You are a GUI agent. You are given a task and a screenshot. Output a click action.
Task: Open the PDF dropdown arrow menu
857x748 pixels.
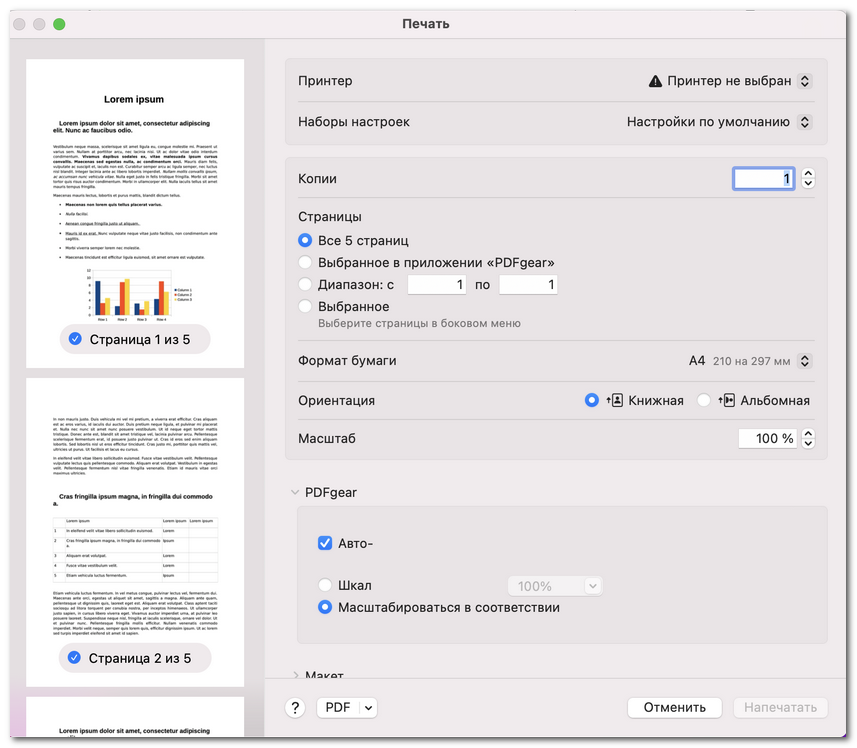coord(368,708)
